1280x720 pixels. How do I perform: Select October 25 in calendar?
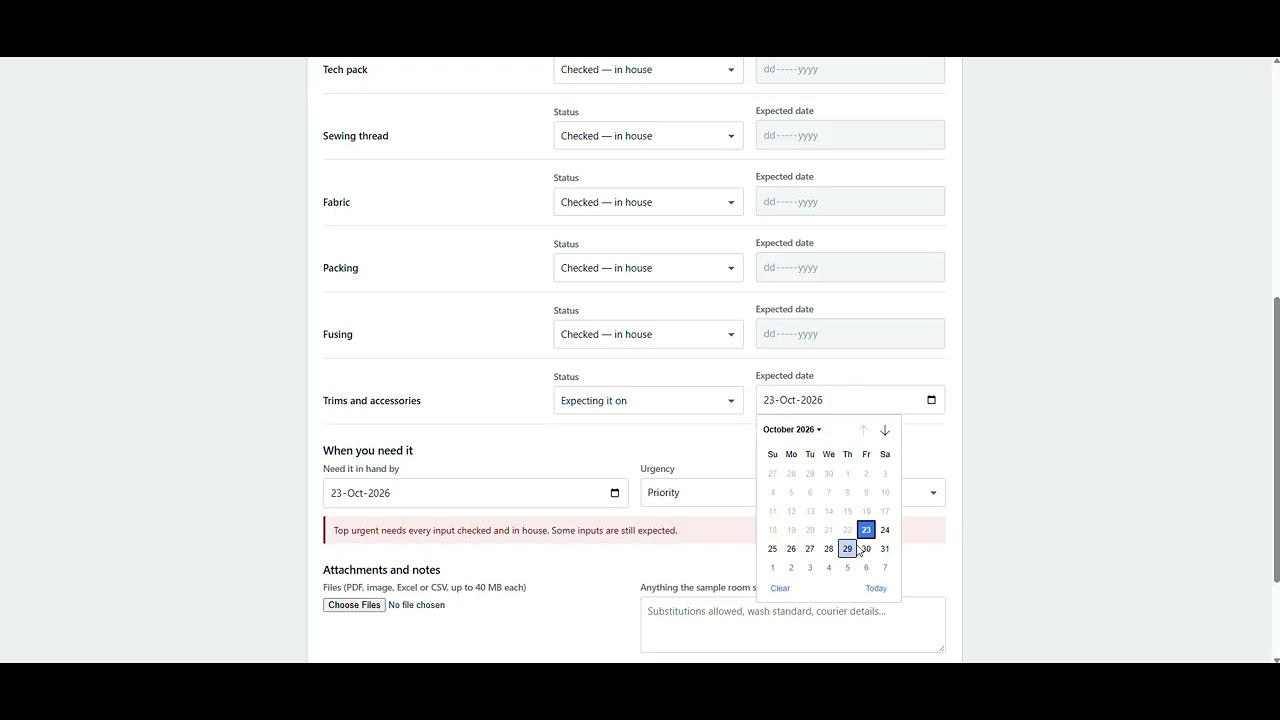772,549
